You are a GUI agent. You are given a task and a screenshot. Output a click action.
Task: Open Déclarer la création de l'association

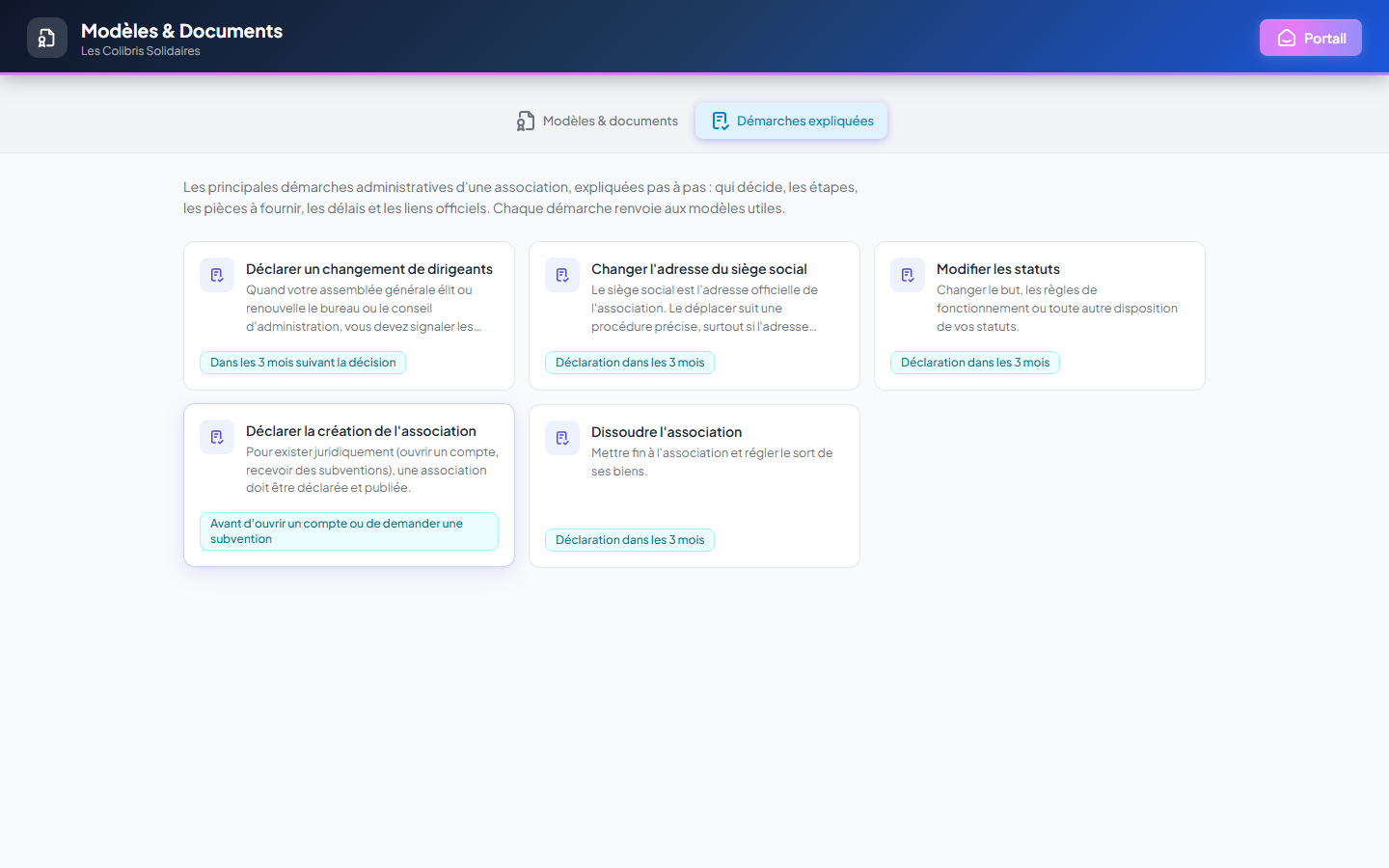pyautogui.click(x=349, y=485)
